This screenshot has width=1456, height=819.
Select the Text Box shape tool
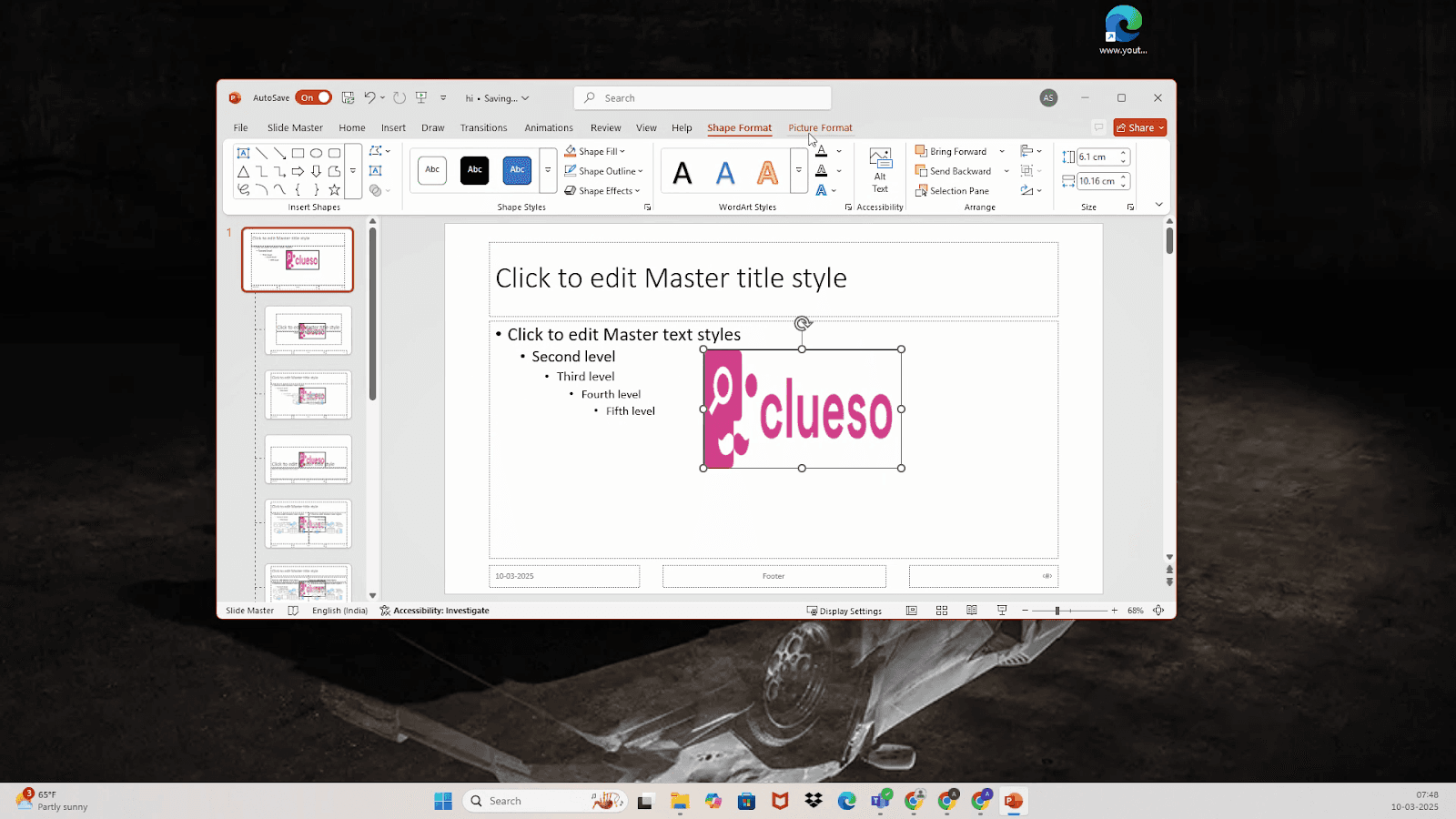tap(243, 153)
